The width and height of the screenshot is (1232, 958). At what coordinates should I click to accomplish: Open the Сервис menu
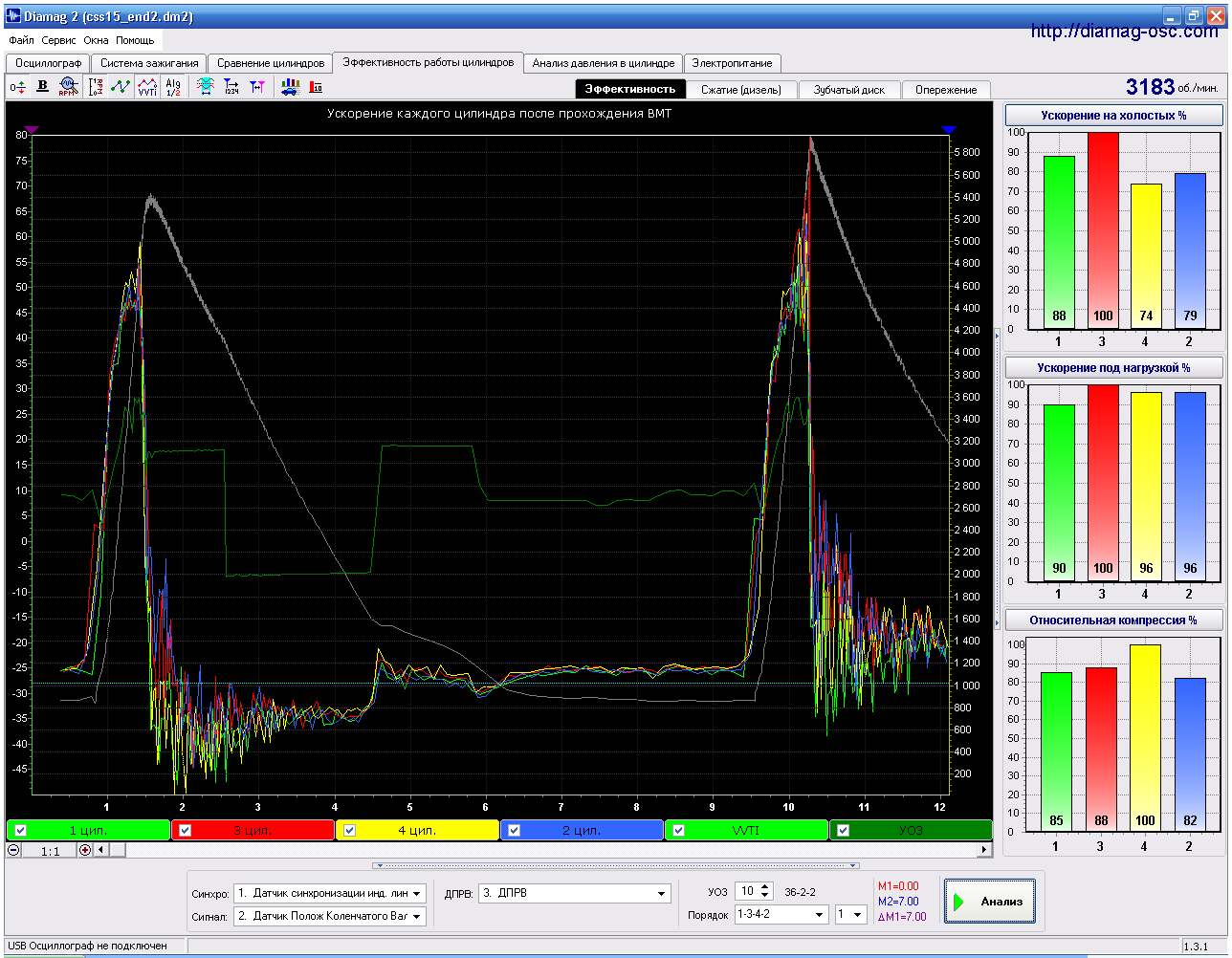pyautogui.click(x=59, y=41)
